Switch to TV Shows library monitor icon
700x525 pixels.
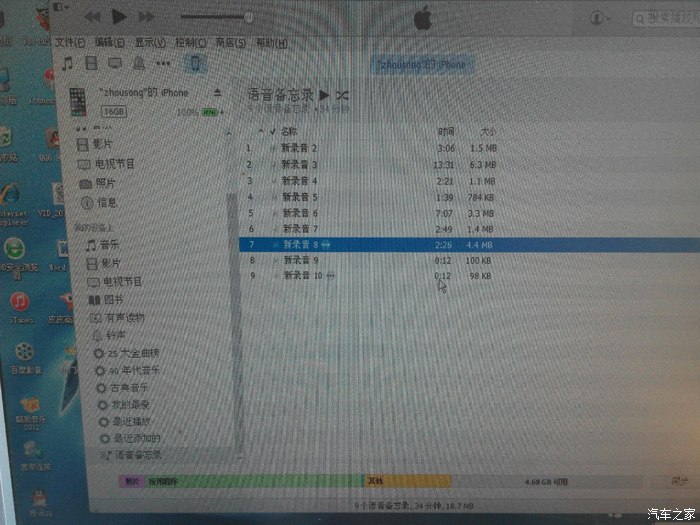pyautogui.click(x=115, y=63)
